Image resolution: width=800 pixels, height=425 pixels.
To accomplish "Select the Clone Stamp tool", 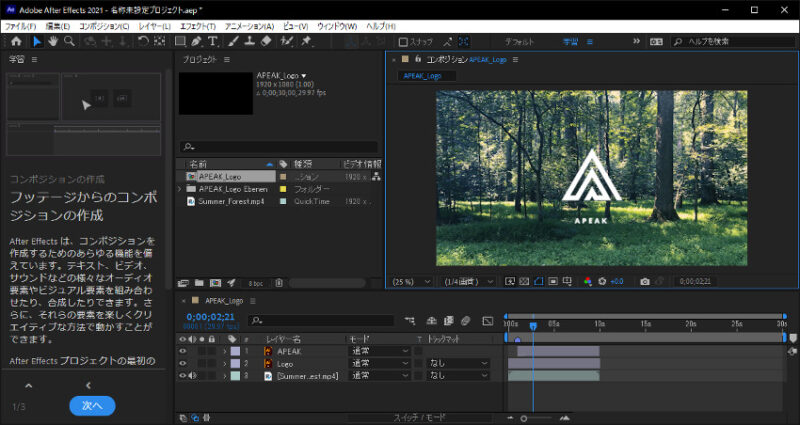I will click(x=249, y=41).
